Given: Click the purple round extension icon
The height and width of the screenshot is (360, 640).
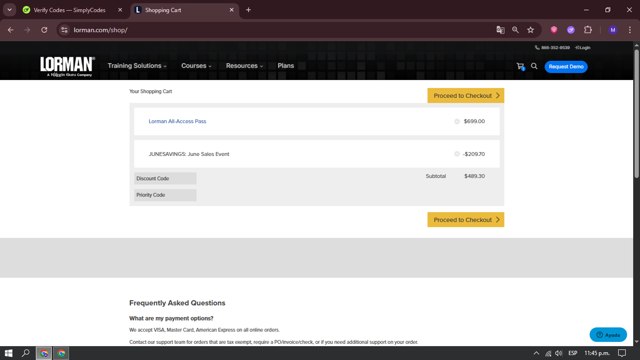Looking at the screenshot, I should click(x=571, y=30).
